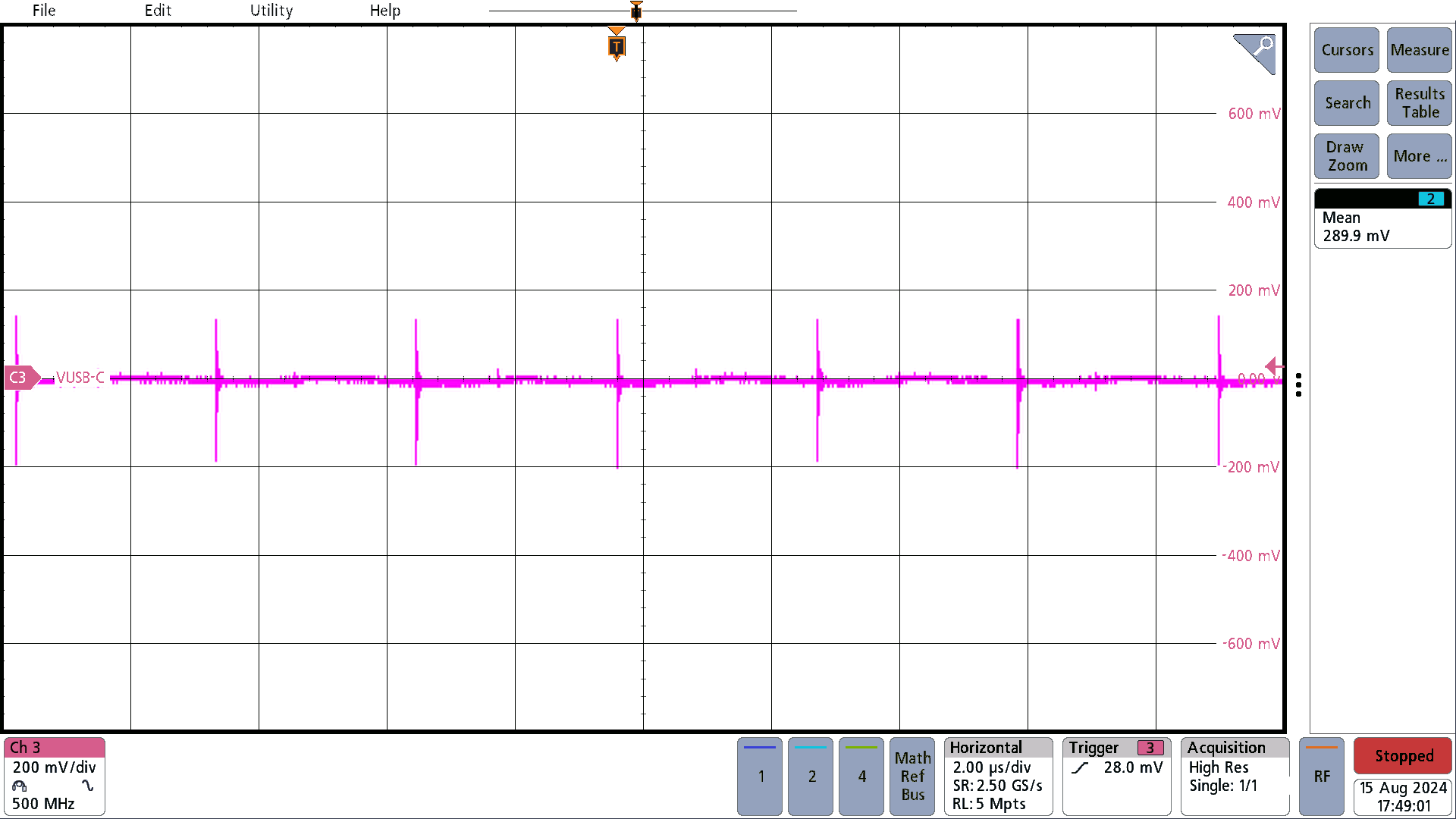Screen dimensions: 1456x819
Task: Open the three-dot handle beside the graticule
Action: tap(1299, 385)
